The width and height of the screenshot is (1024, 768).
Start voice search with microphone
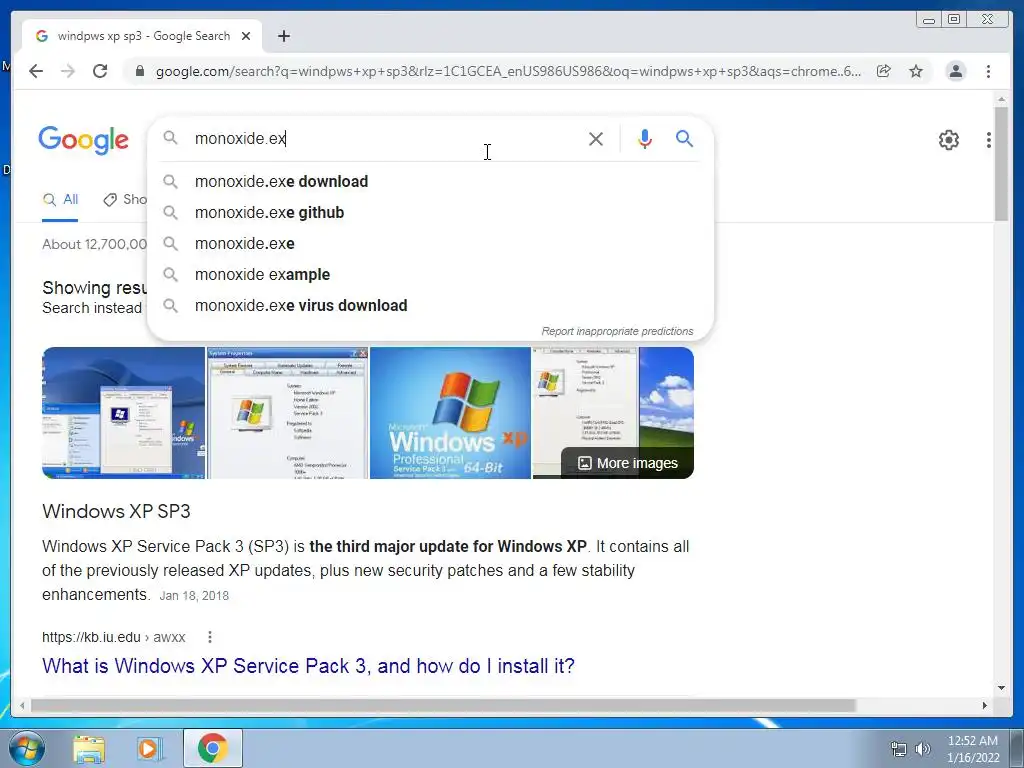tap(645, 138)
